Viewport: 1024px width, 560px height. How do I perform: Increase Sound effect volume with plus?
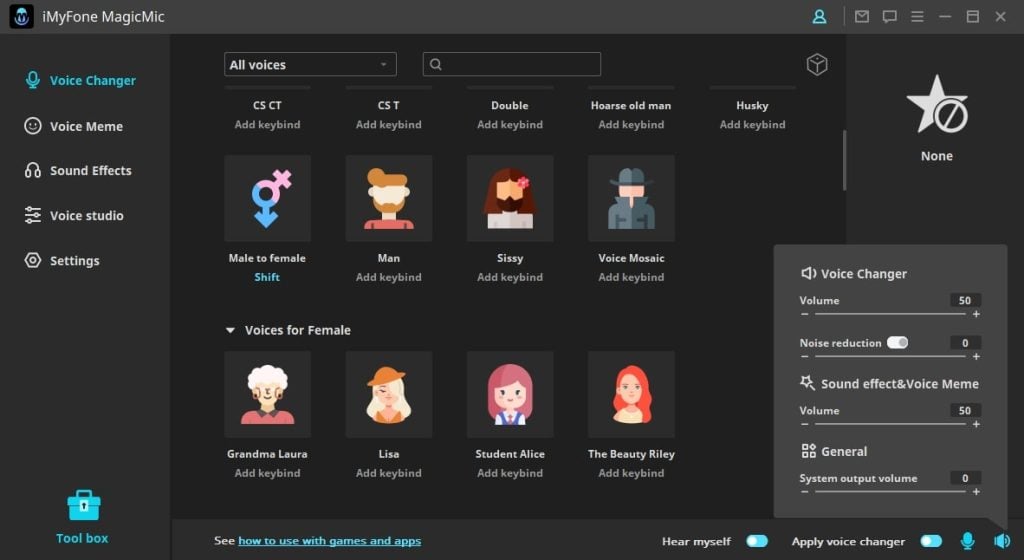point(976,424)
